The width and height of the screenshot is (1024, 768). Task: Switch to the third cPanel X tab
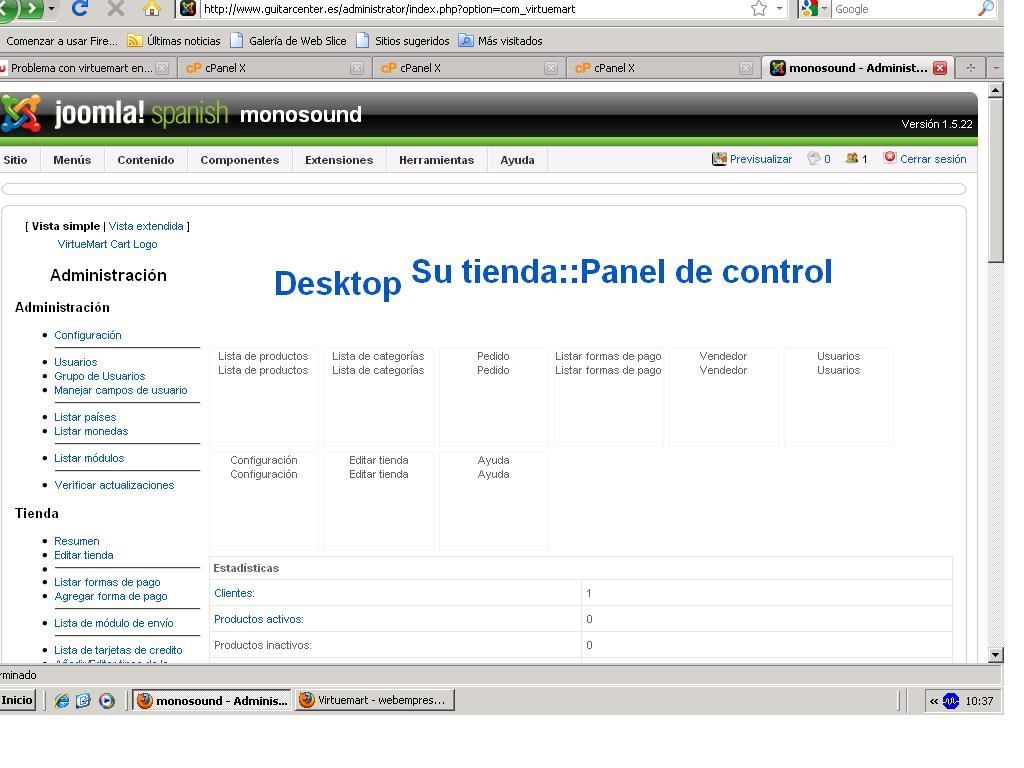coord(664,68)
